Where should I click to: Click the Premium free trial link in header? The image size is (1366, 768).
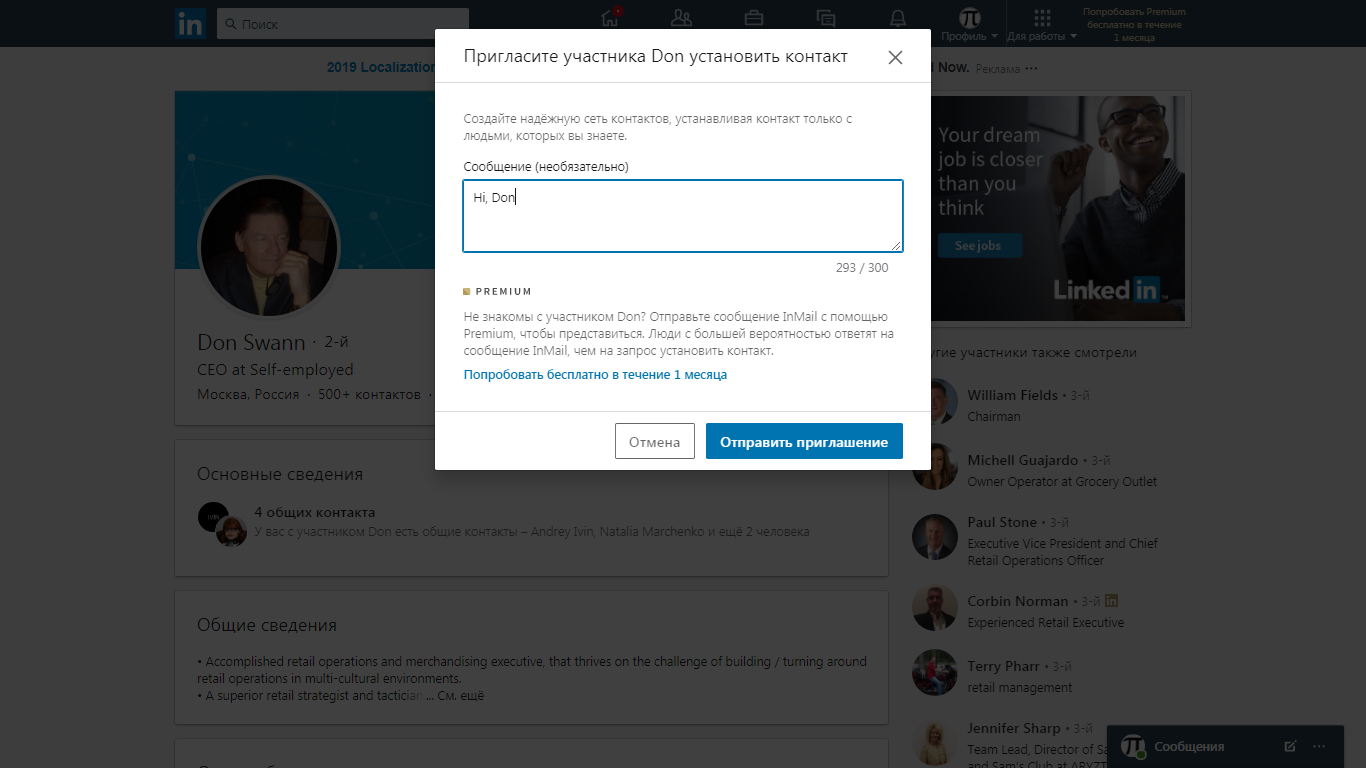[x=1134, y=24]
